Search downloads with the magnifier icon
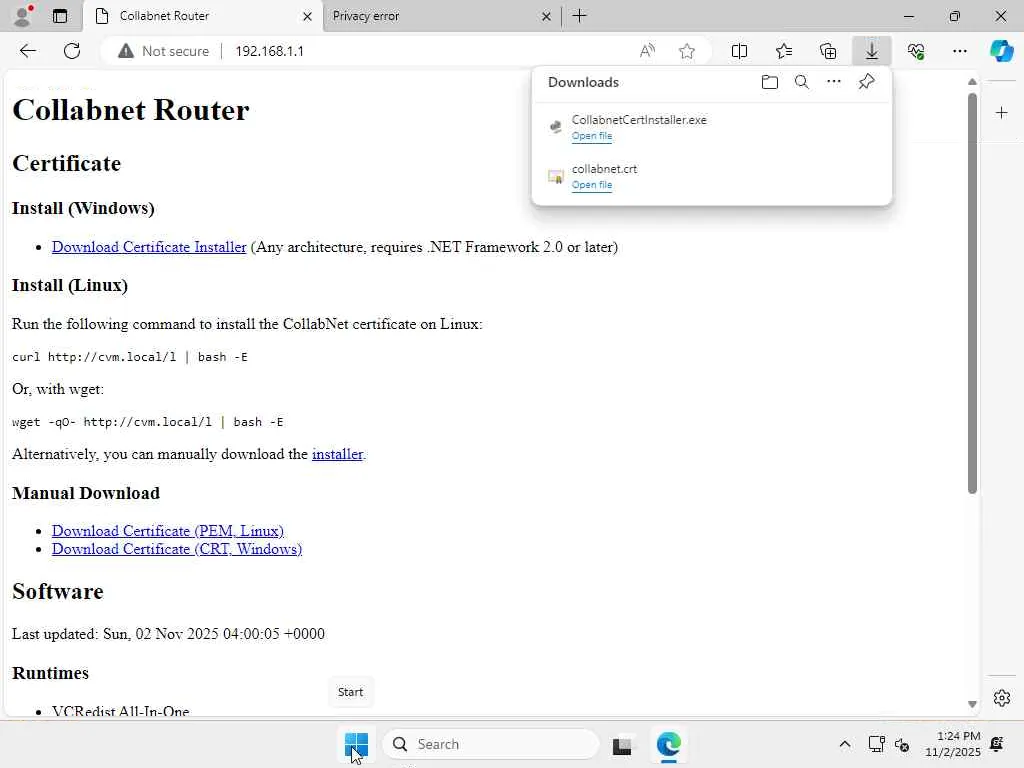The width and height of the screenshot is (1024, 768). pos(802,82)
